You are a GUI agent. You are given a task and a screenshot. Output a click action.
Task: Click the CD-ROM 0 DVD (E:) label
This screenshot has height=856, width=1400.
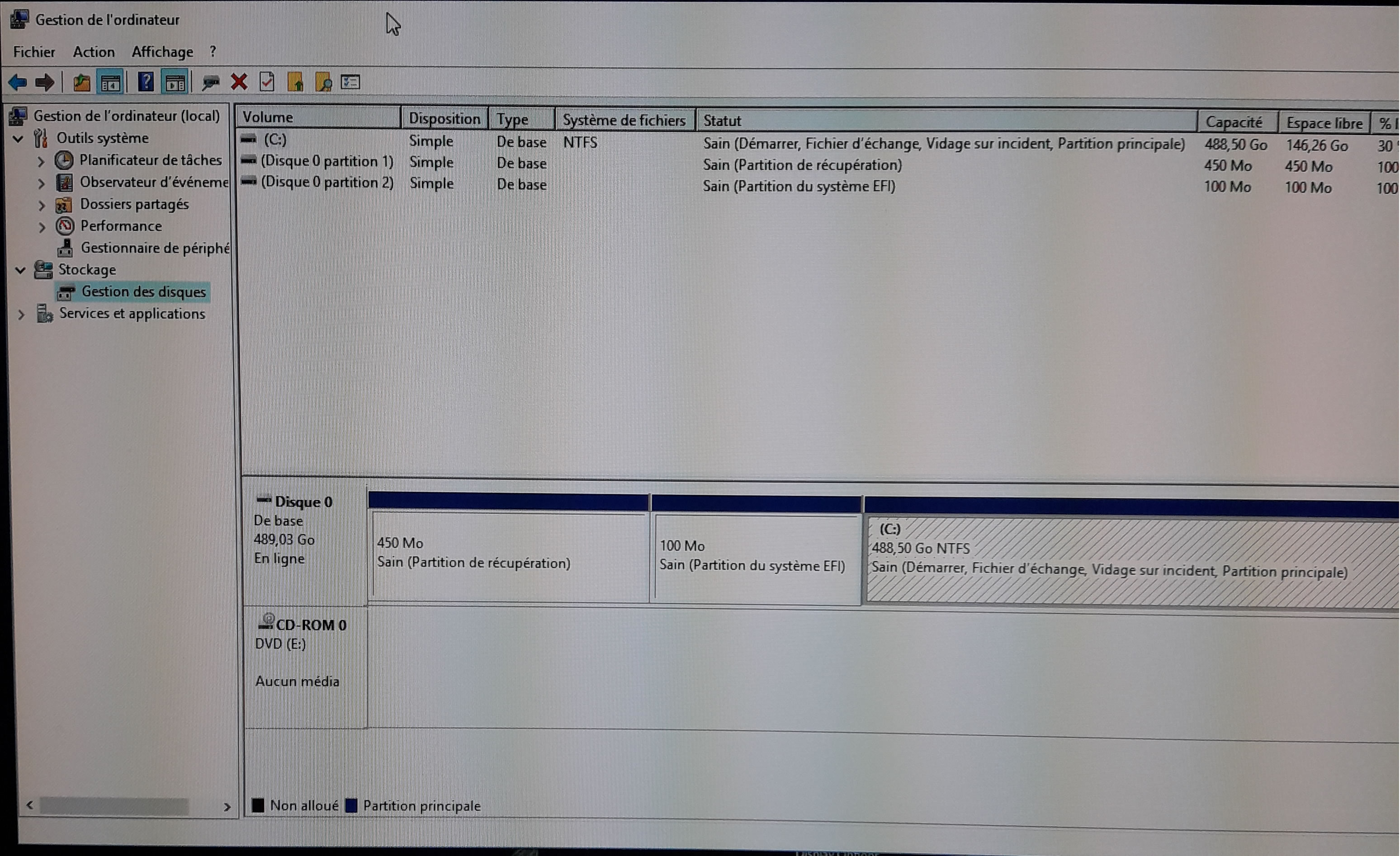301,634
